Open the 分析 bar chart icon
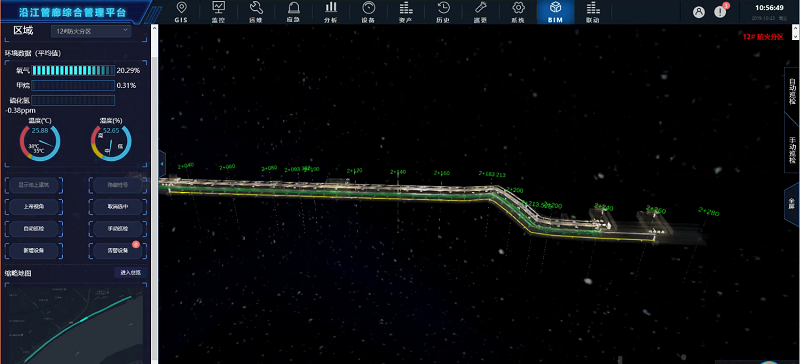 coord(331,8)
